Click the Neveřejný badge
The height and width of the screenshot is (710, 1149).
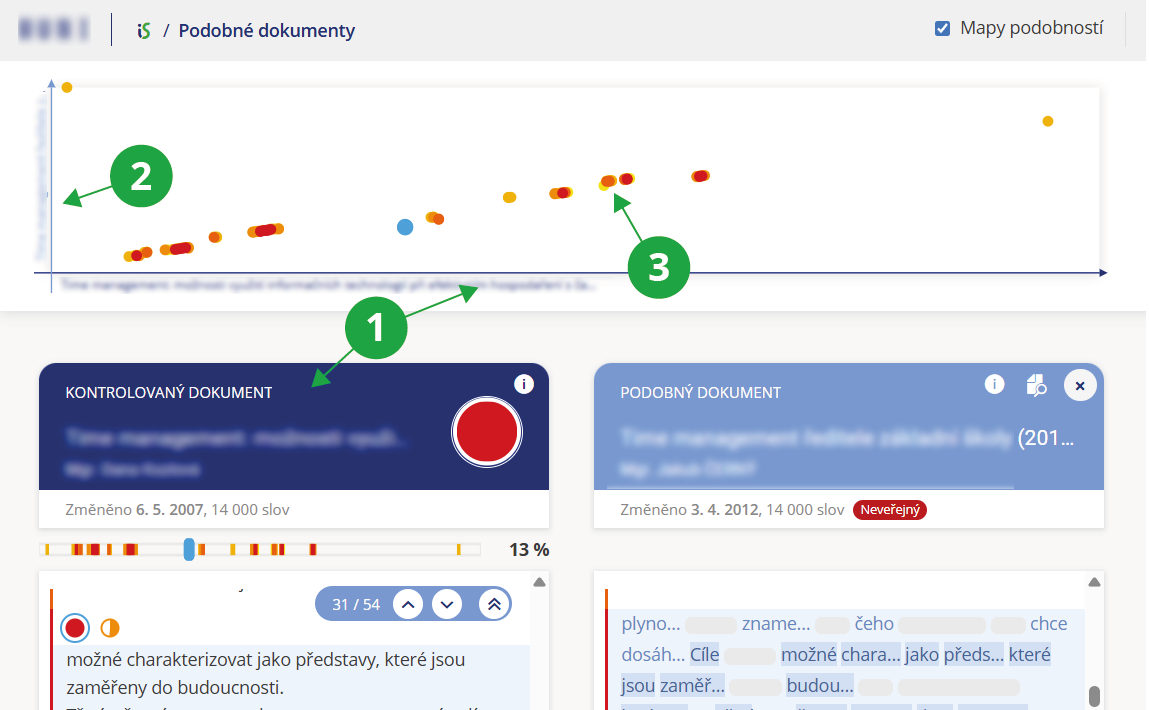pyautogui.click(x=890, y=510)
